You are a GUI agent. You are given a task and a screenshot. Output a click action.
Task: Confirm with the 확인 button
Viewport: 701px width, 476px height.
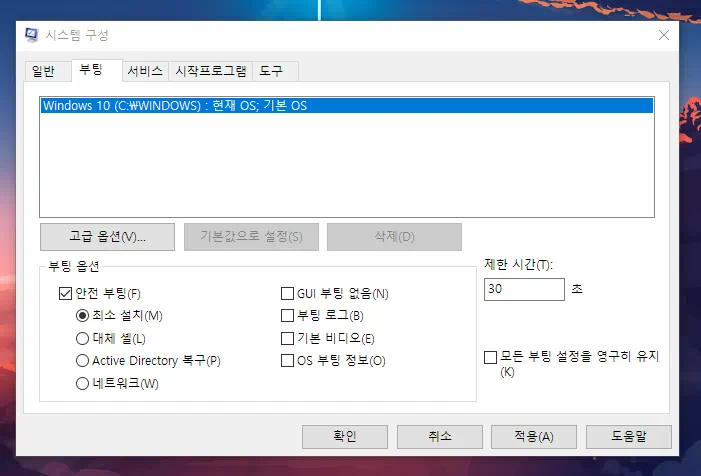[345, 437]
